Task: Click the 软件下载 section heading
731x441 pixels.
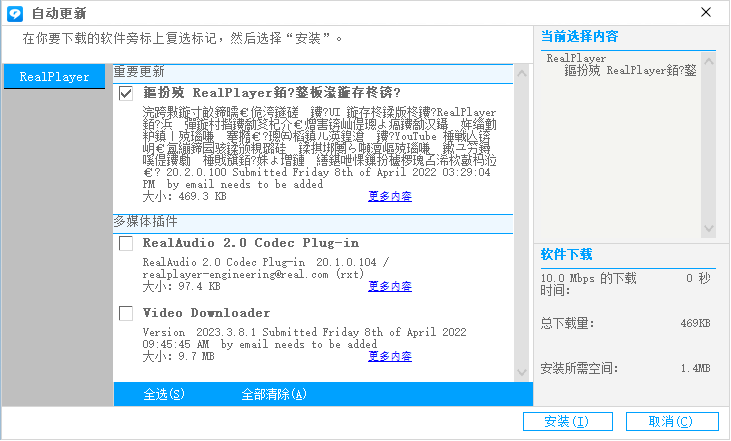Action: 566,255
